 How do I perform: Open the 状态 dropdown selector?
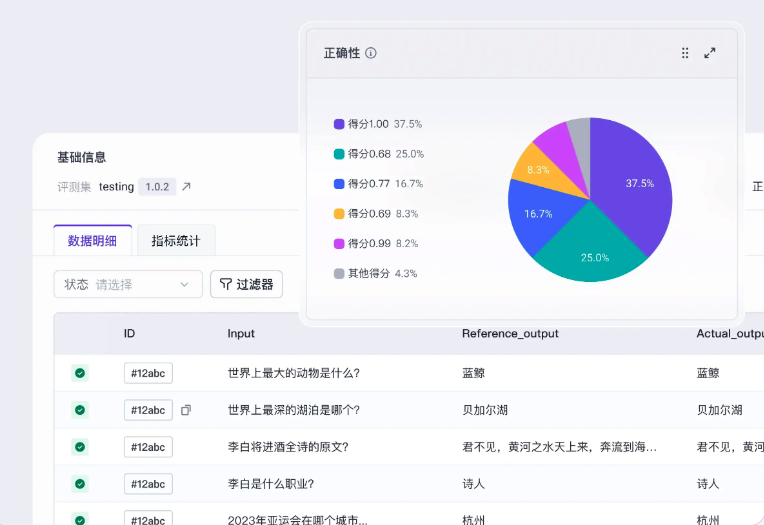click(128, 284)
